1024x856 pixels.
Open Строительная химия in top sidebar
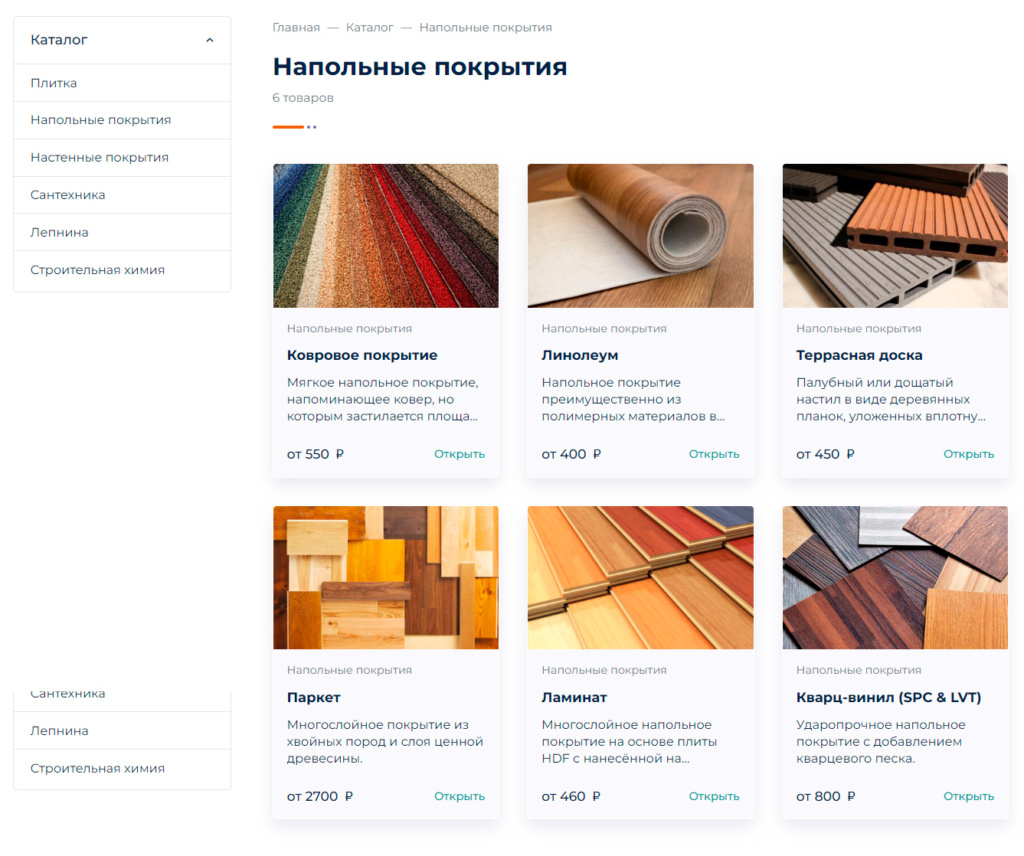122,270
